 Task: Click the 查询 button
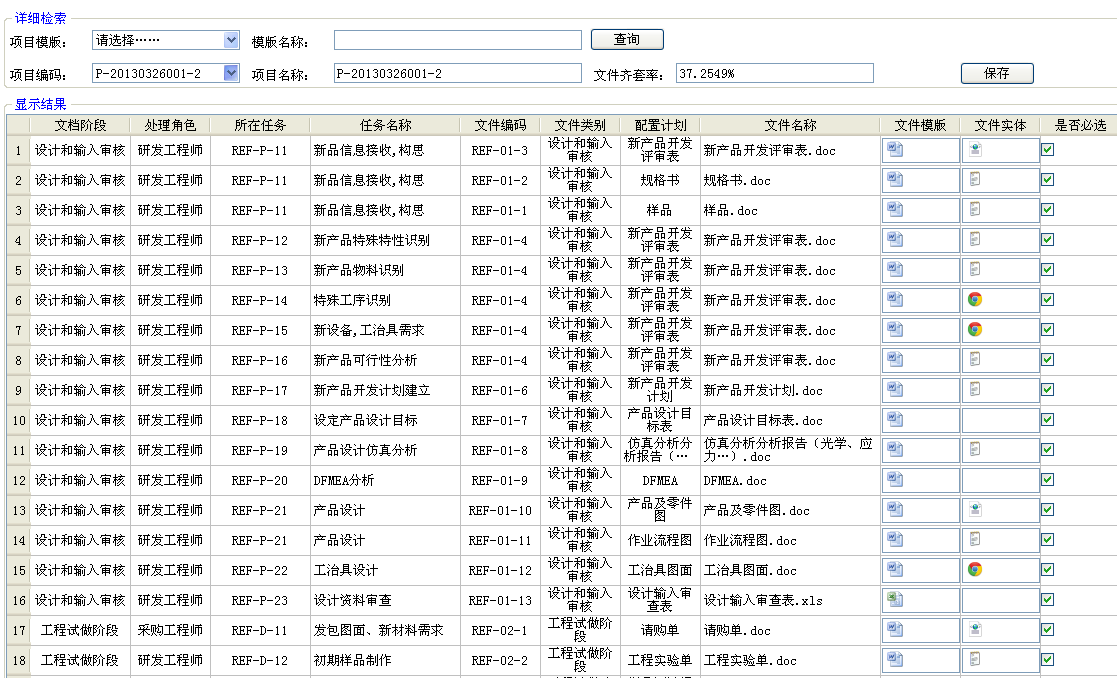[627, 39]
